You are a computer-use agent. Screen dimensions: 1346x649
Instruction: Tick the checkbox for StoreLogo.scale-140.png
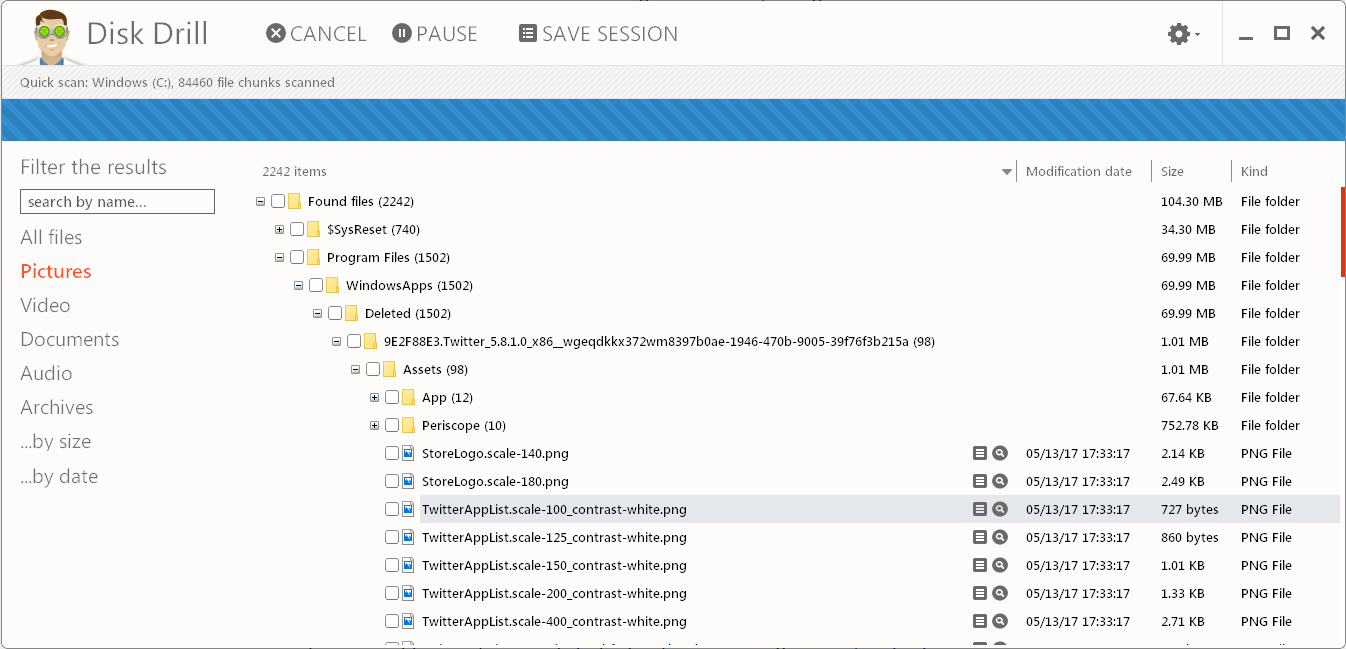click(x=392, y=454)
